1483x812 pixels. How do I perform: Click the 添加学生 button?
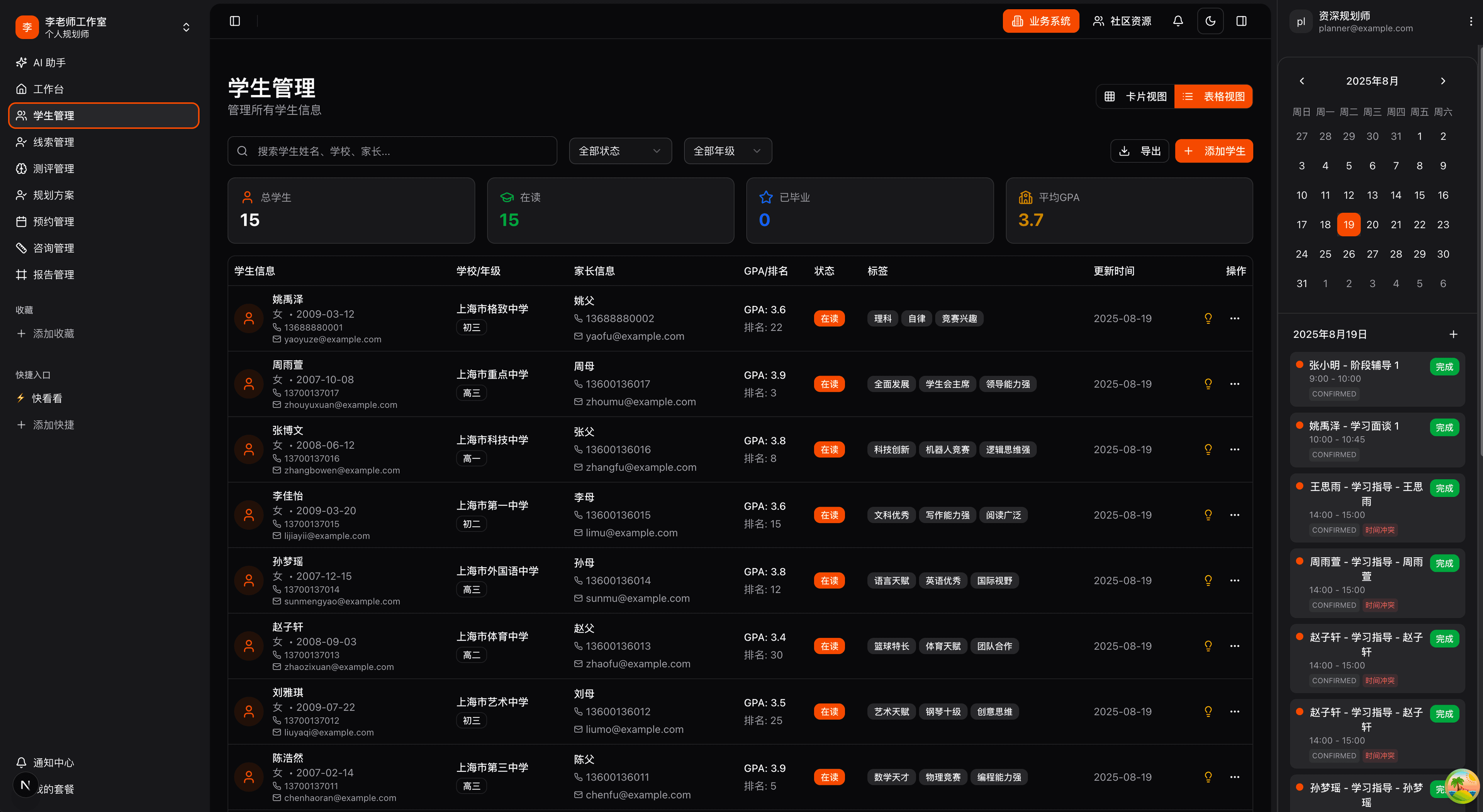click(x=1213, y=151)
